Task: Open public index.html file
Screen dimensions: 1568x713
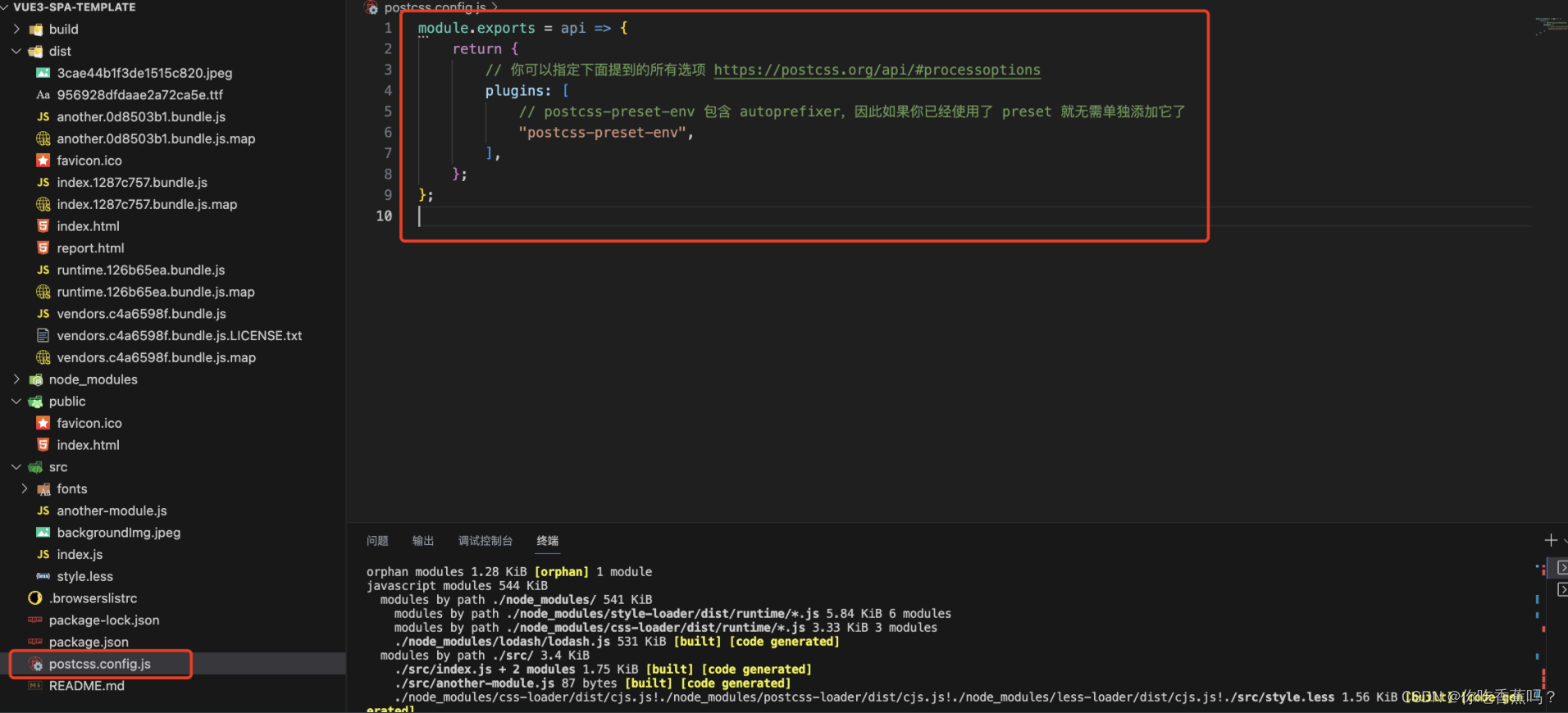Action: (88, 445)
